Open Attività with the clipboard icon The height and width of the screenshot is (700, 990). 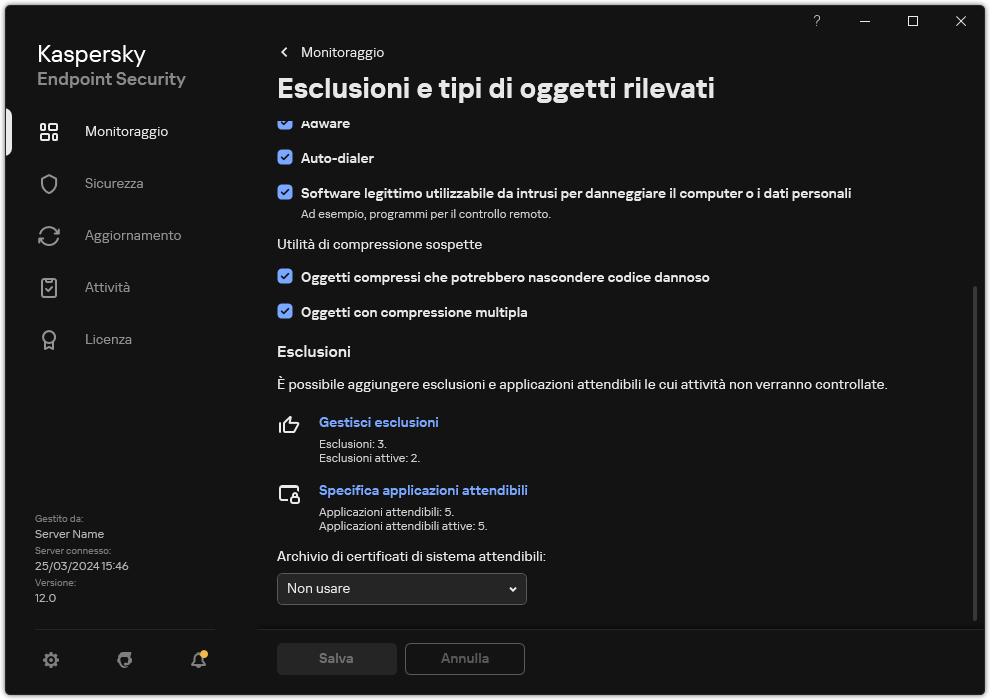click(48, 287)
